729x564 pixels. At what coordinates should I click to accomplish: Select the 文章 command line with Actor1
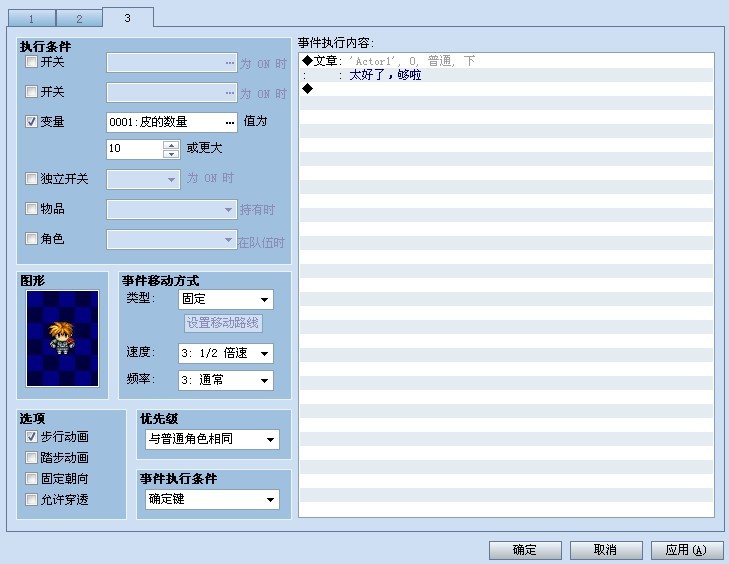coord(507,61)
